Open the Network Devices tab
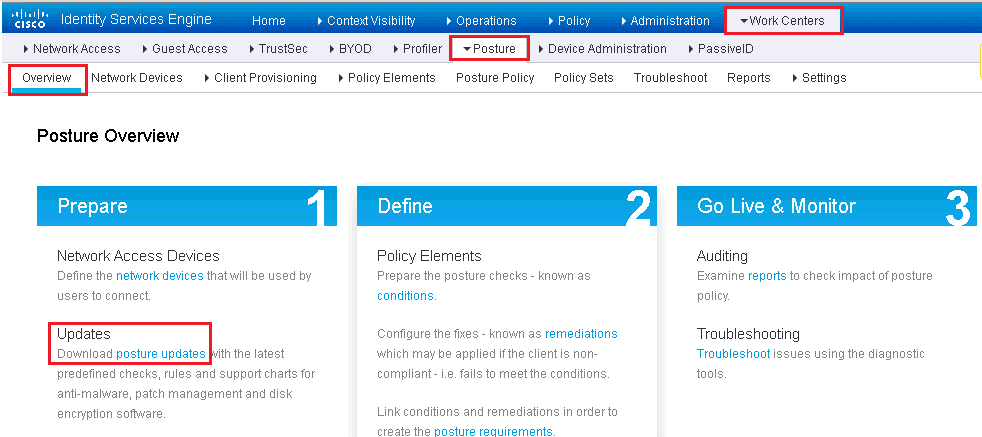 (137, 78)
